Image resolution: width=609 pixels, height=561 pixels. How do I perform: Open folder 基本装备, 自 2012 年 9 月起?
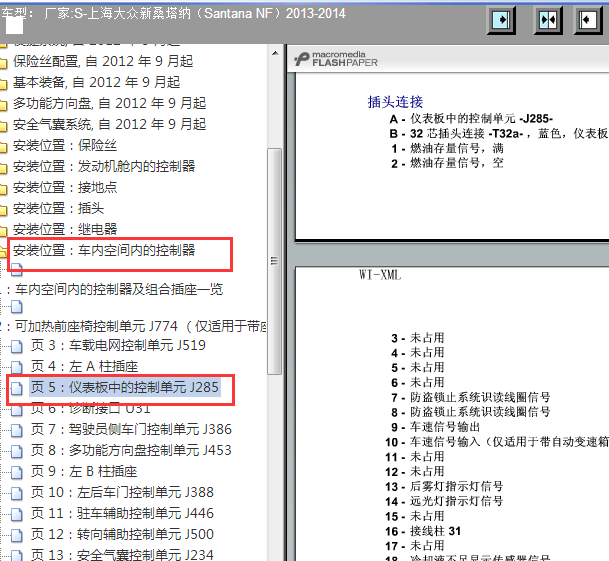(96, 82)
